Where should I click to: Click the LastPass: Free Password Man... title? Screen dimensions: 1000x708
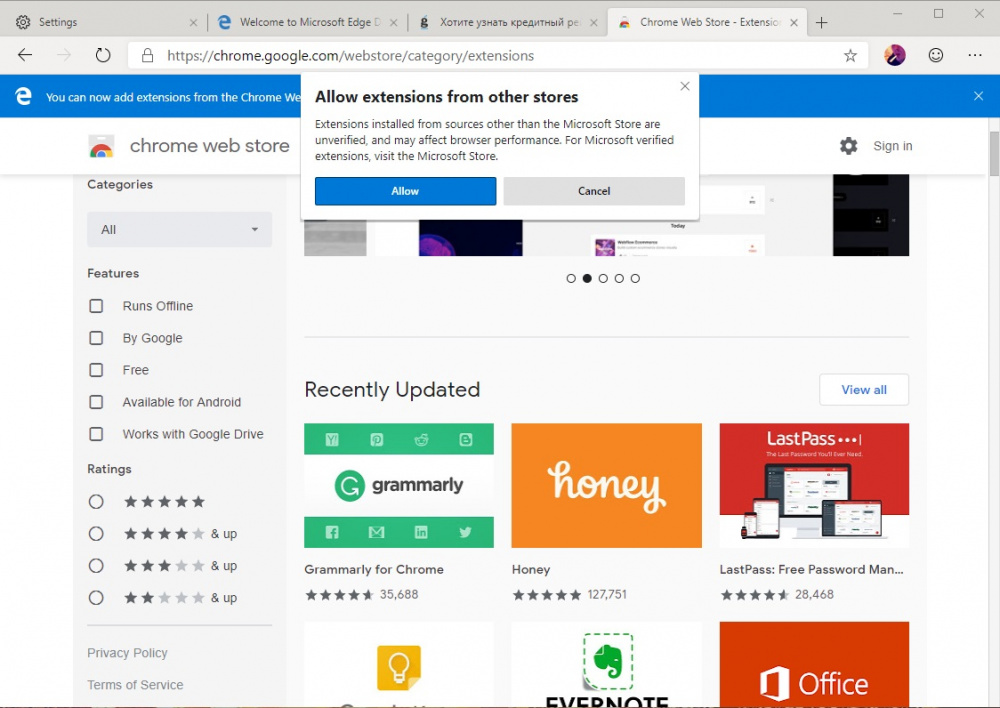[811, 570]
